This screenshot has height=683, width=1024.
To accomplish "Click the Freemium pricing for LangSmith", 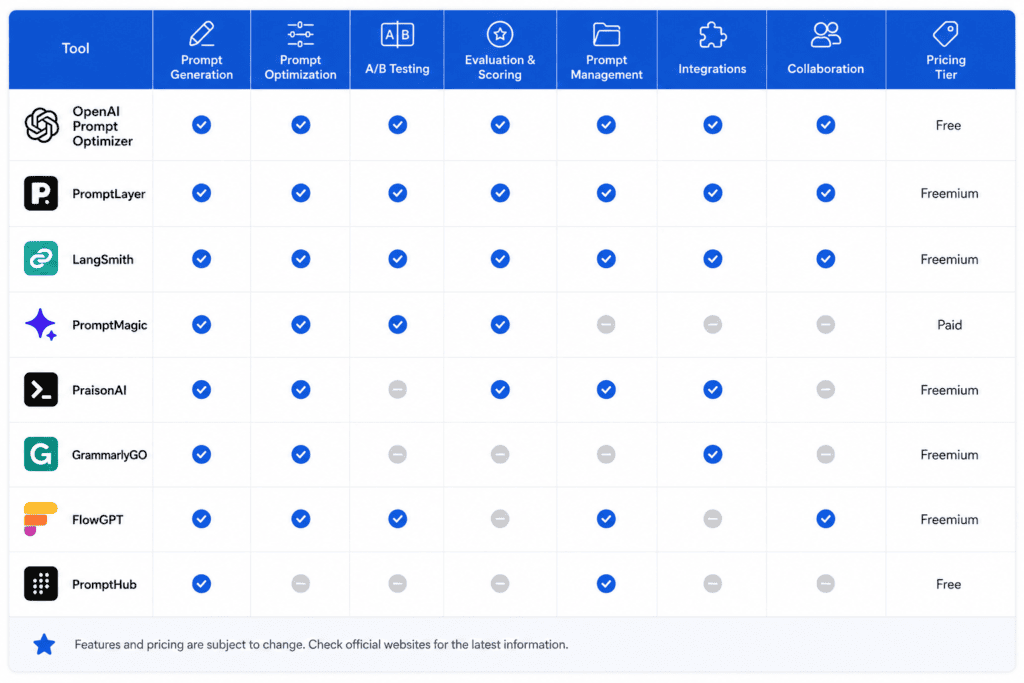I will (949, 259).
